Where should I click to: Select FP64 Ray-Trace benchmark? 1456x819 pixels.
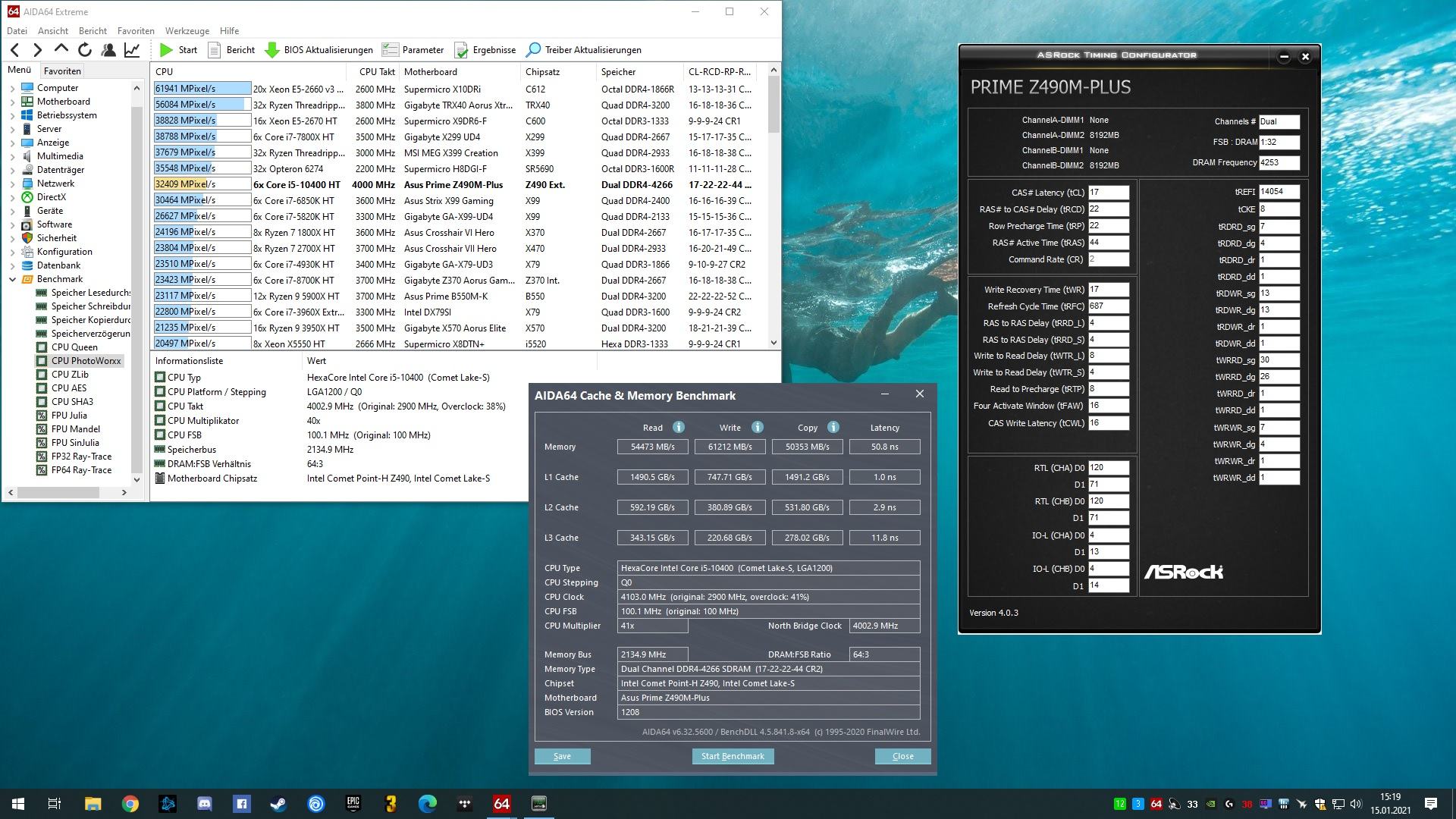[81, 470]
